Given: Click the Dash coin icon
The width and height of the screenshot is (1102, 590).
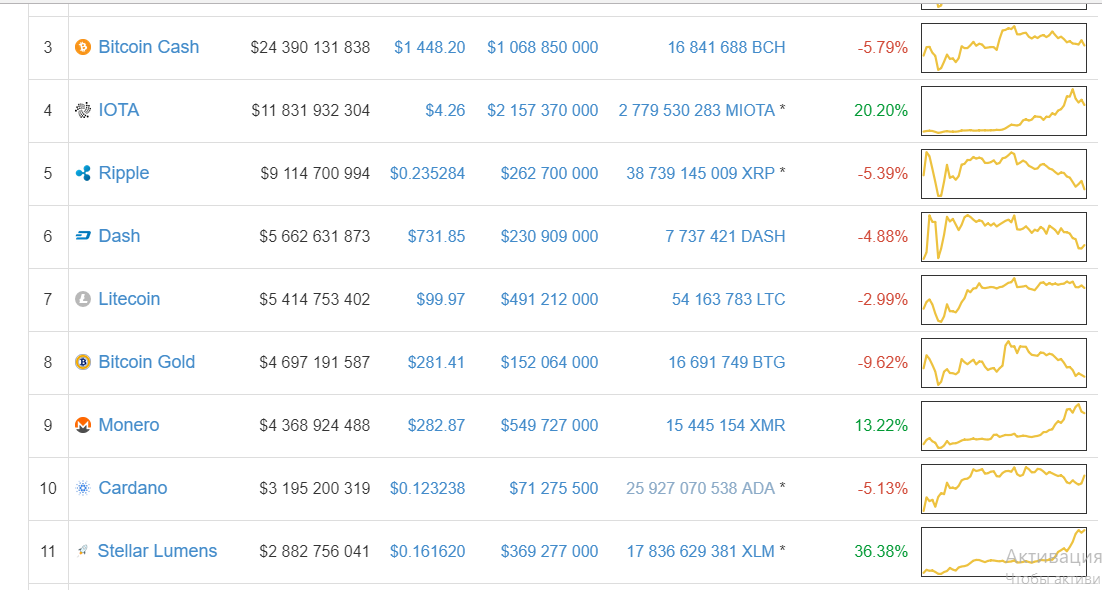Looking at the screenshot, I should coord(83,236).
